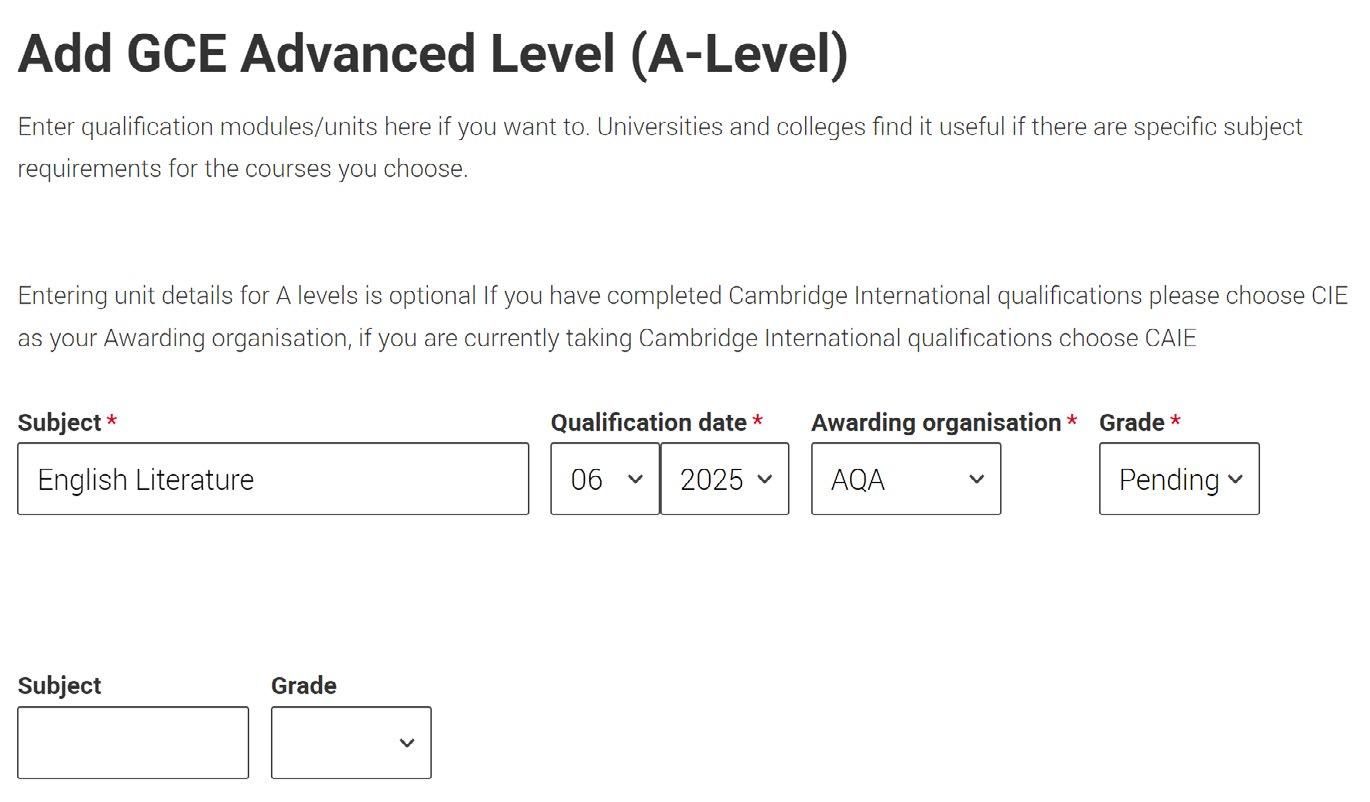This screenshot has height=802, width=1370.
Task: Click the chevron arrow in the AQA box
Action: coord(977,479)
